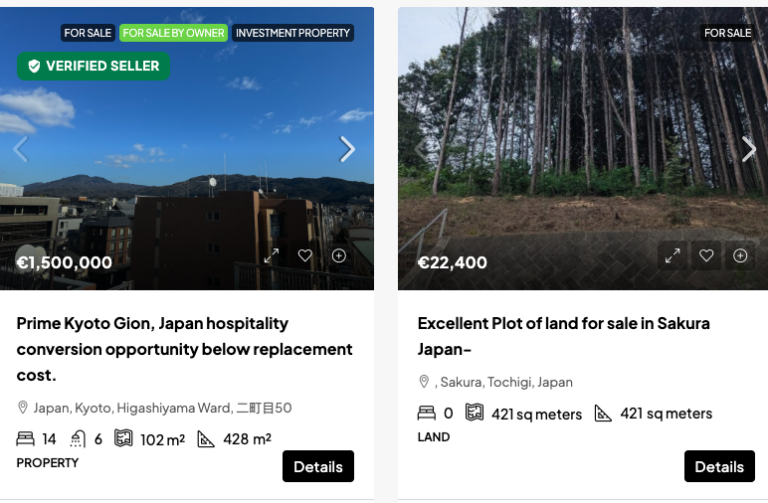
Task: Click the For Sale By Owner tag
Action: [173, 33]
